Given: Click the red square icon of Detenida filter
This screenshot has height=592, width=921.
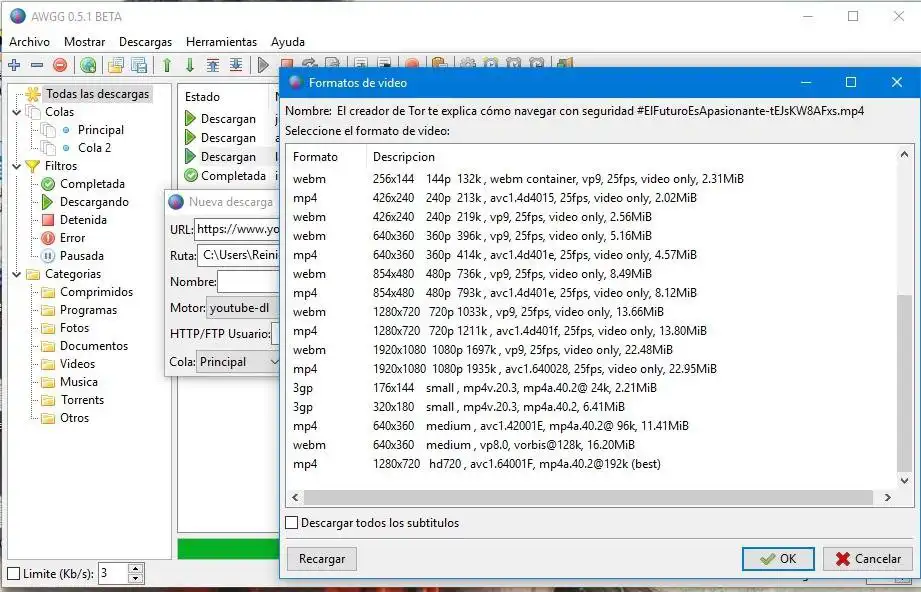Looking at the screenshot, I should click(x=48, y=220).
